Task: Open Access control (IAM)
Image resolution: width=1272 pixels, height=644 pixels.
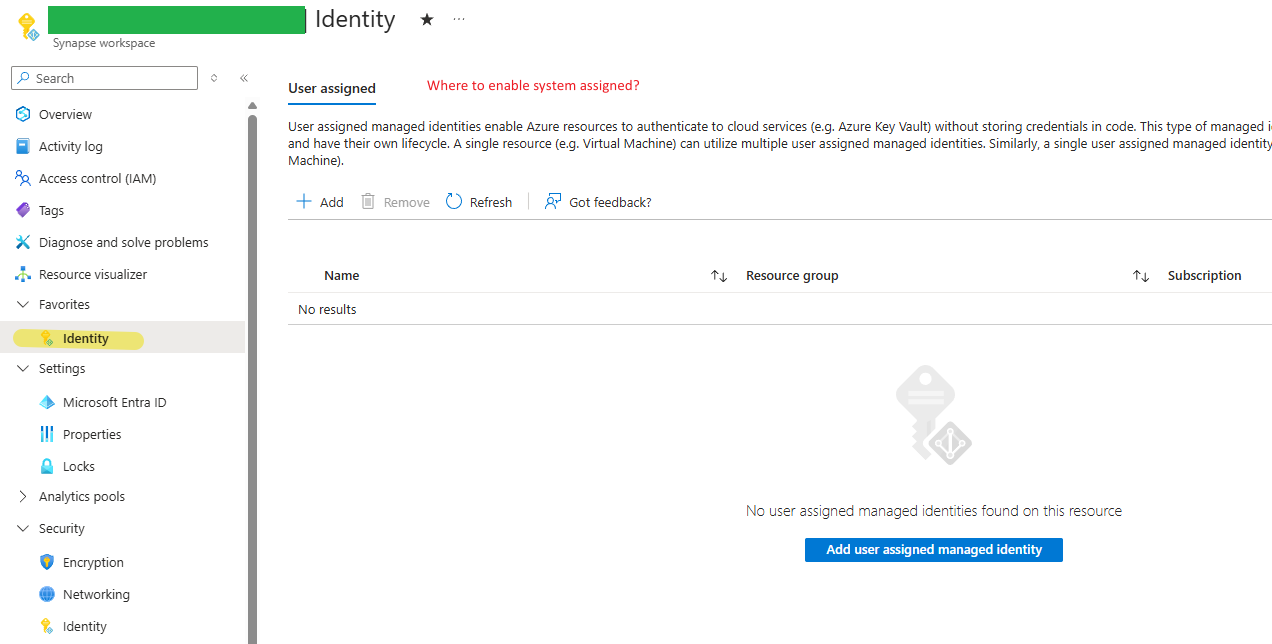Action: click(x=98, y=178)
